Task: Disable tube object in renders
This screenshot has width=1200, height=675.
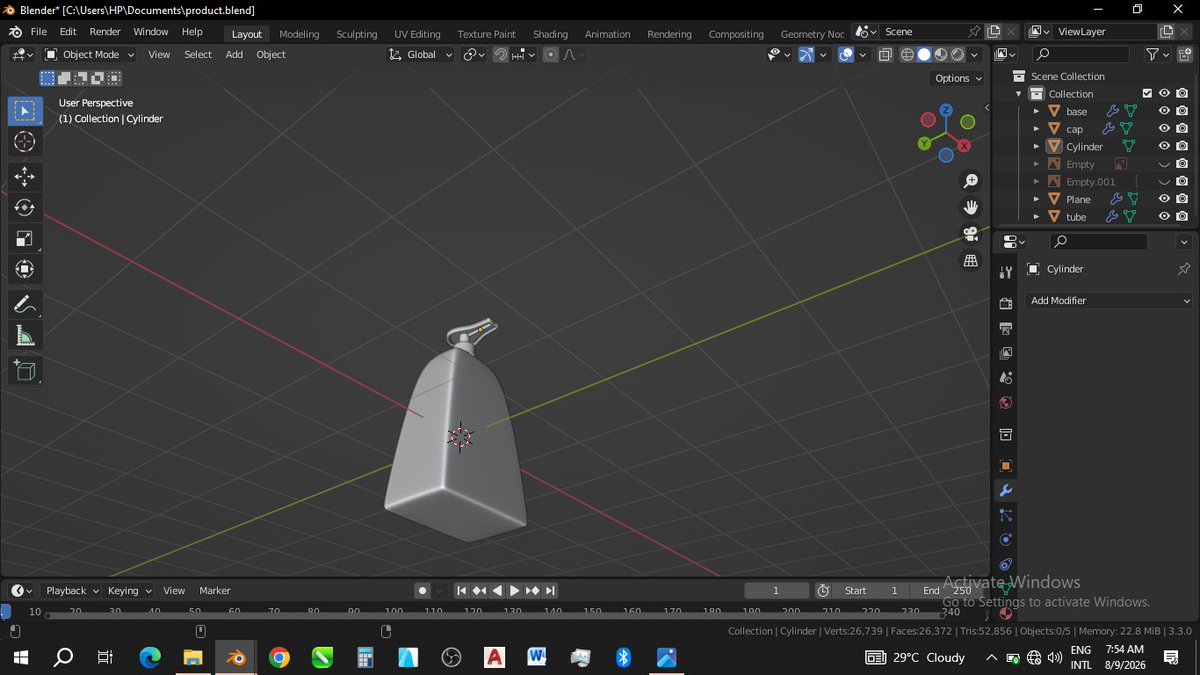Action: pos(1182,216)
